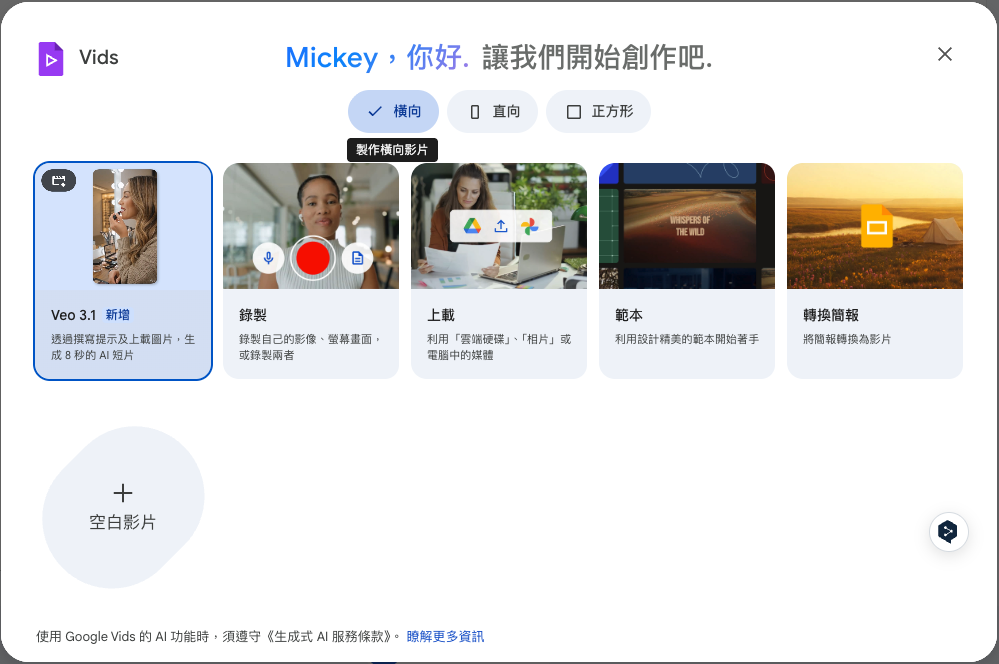The image size is (999, 664).
Task: Click the upload arrow icon on 上載 card
Action: coord(499,226)
